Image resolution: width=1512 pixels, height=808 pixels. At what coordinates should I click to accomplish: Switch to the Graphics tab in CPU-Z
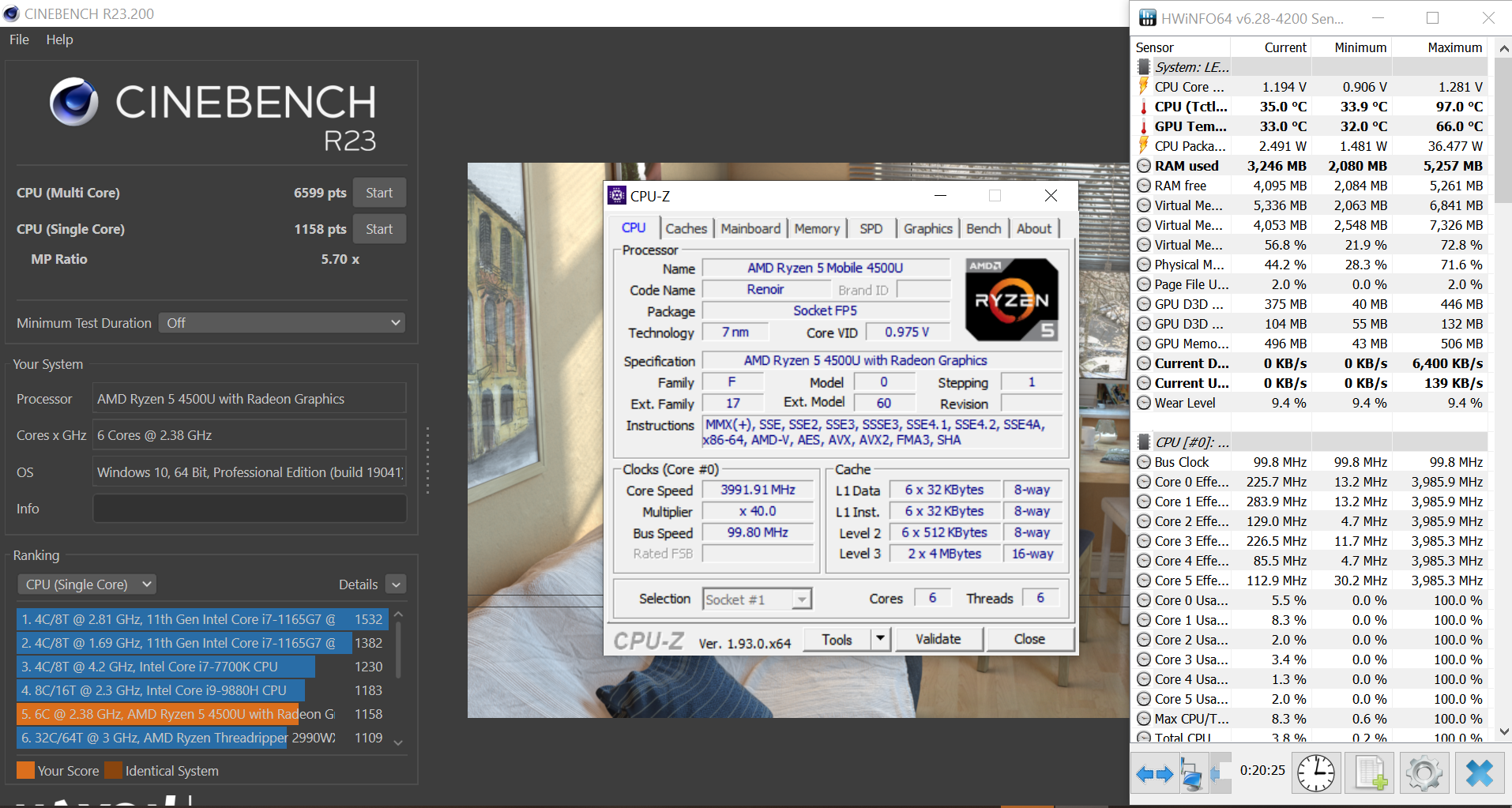[928, 228]
